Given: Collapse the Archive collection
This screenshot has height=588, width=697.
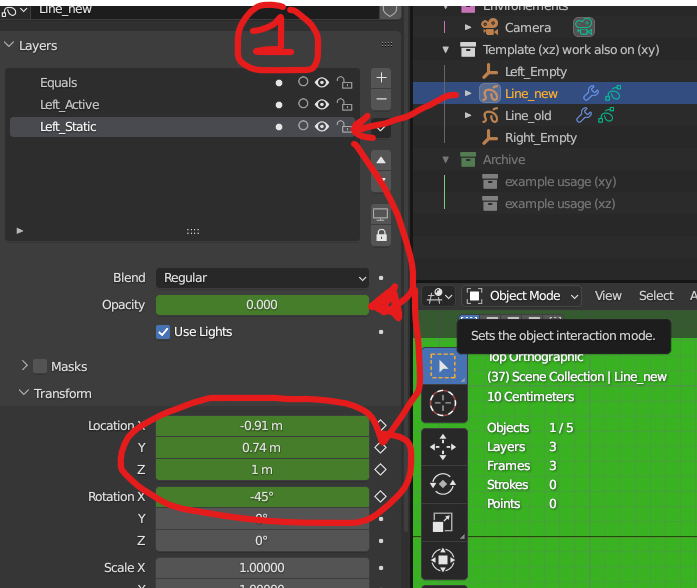Looking at the screenshot, I should tap(446, 160).
